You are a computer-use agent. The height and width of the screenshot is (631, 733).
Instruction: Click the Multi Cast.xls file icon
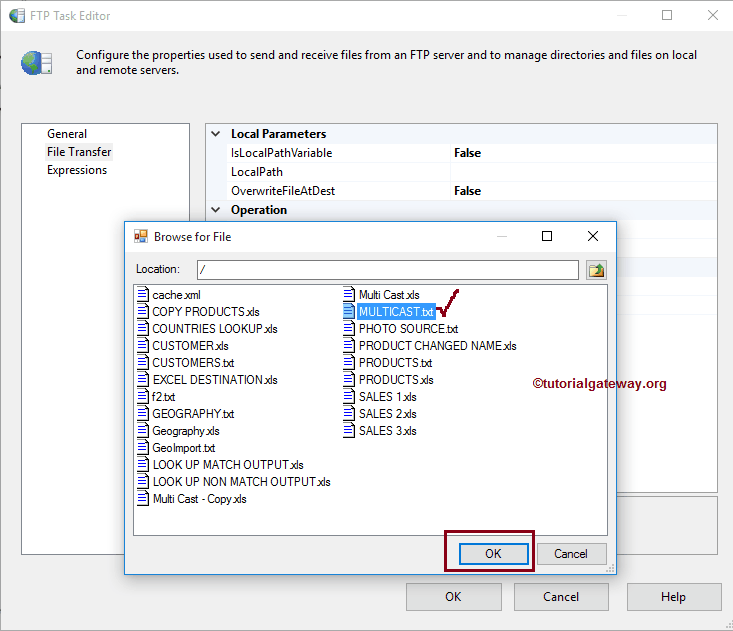[x=349, y=294]
